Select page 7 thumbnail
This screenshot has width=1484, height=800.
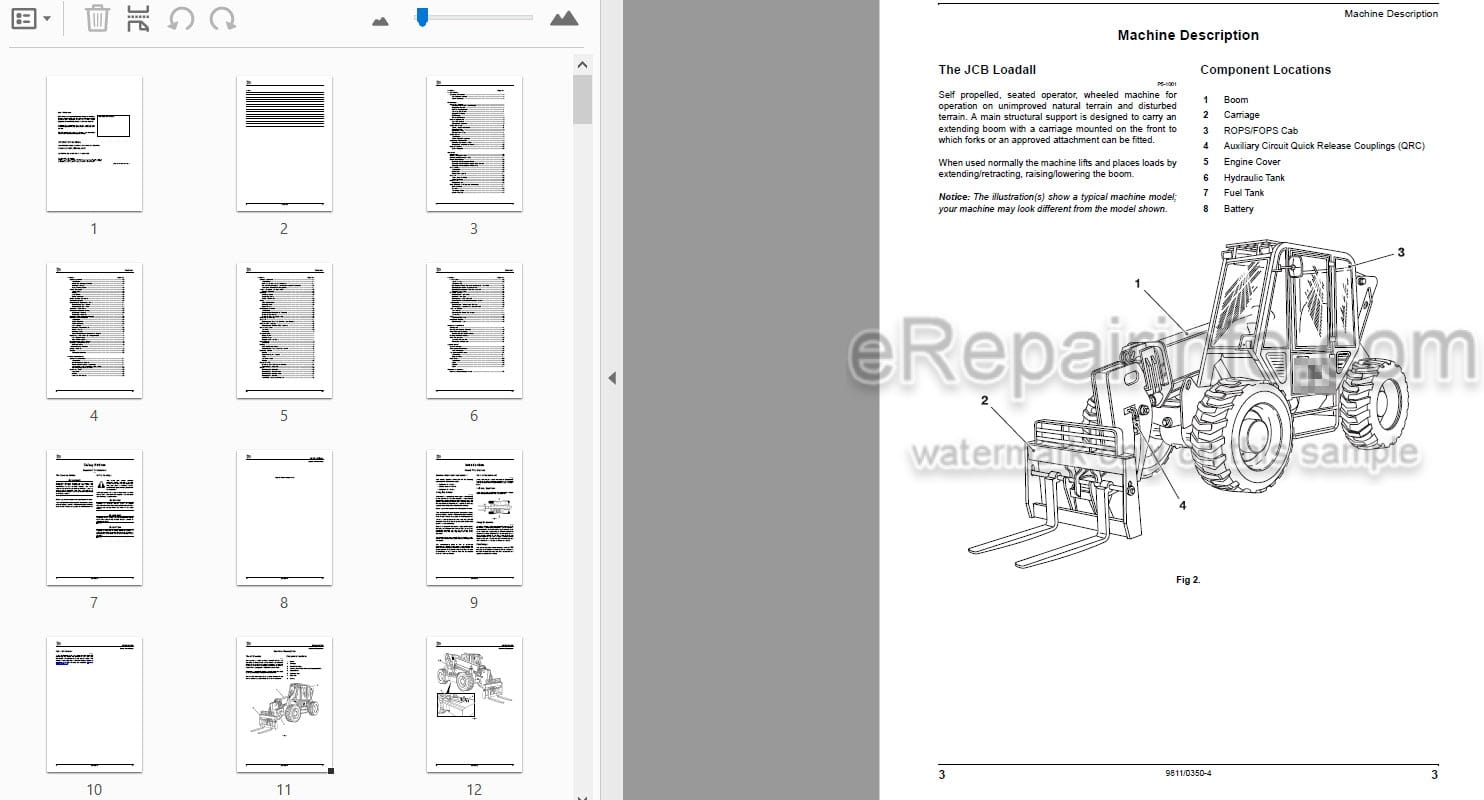point(94,517)
